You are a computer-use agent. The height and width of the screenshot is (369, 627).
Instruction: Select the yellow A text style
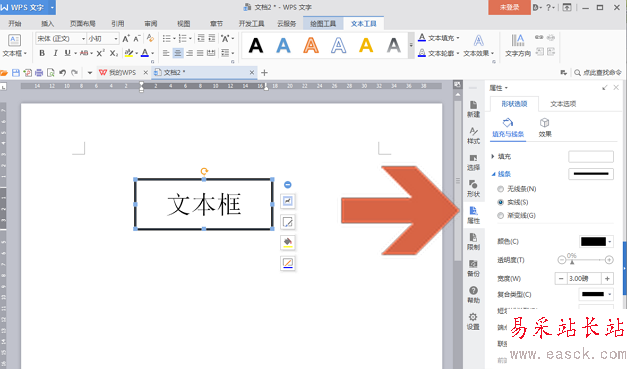pyautogui.click(x=366, y=46)
